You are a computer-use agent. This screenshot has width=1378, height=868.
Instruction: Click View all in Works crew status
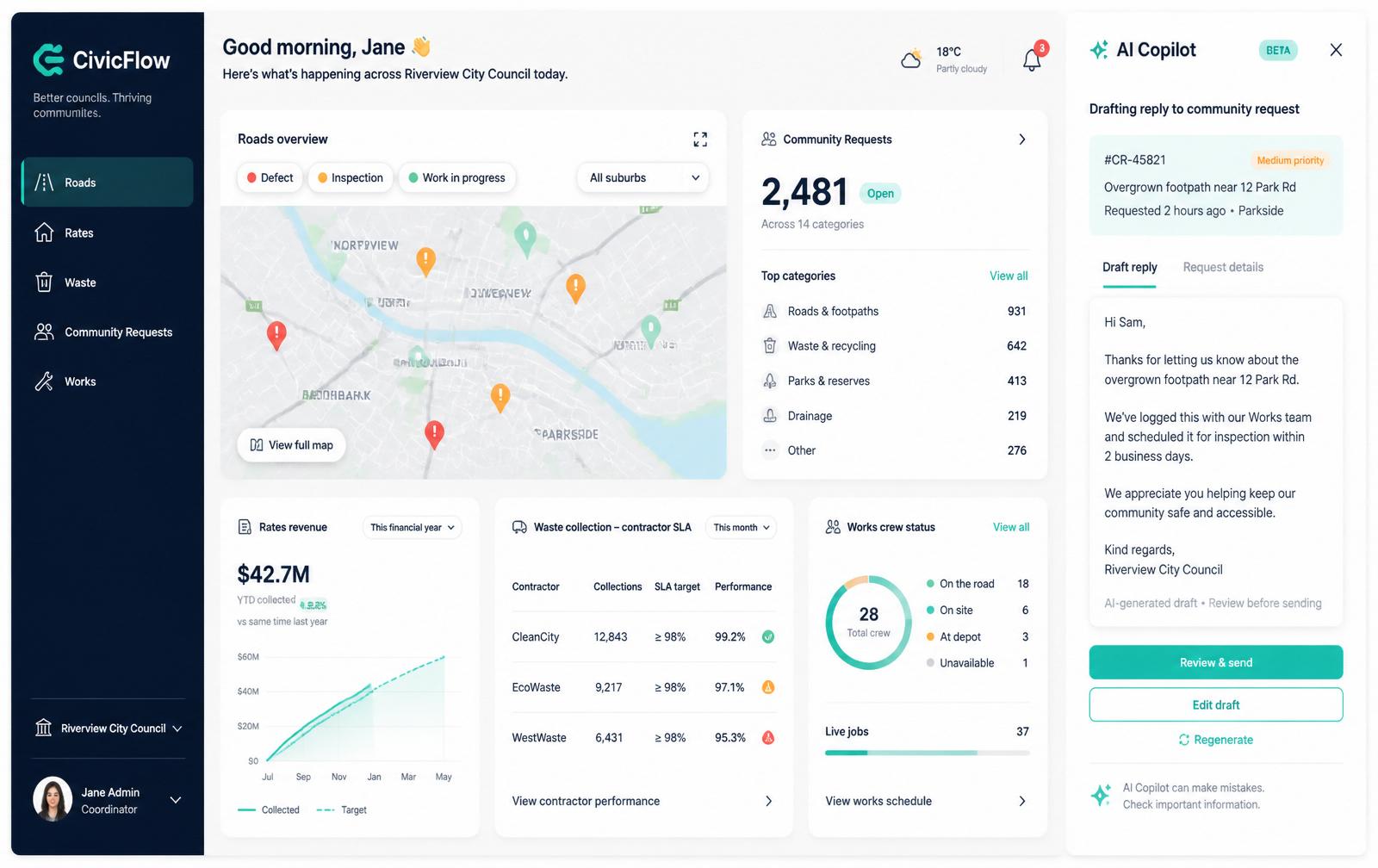pos(1011,527)
